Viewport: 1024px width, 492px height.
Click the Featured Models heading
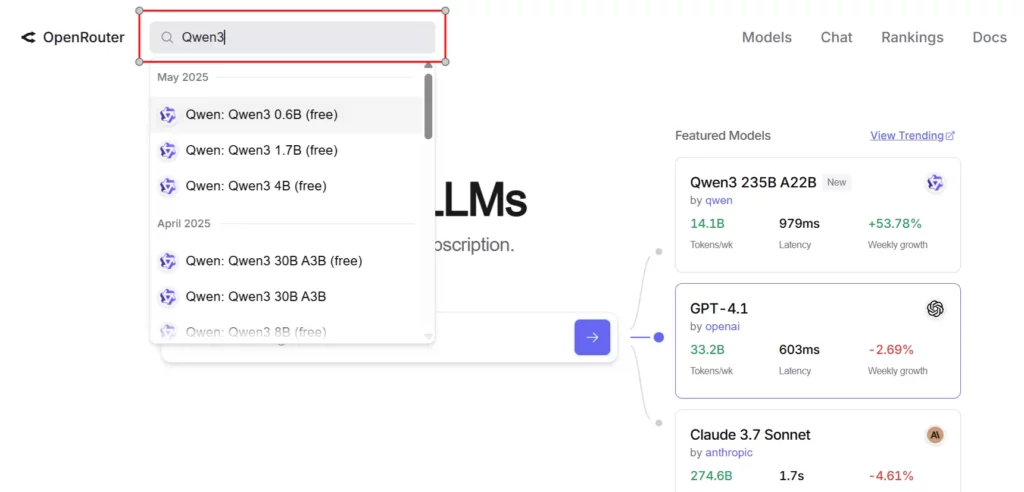pos(723,136)
